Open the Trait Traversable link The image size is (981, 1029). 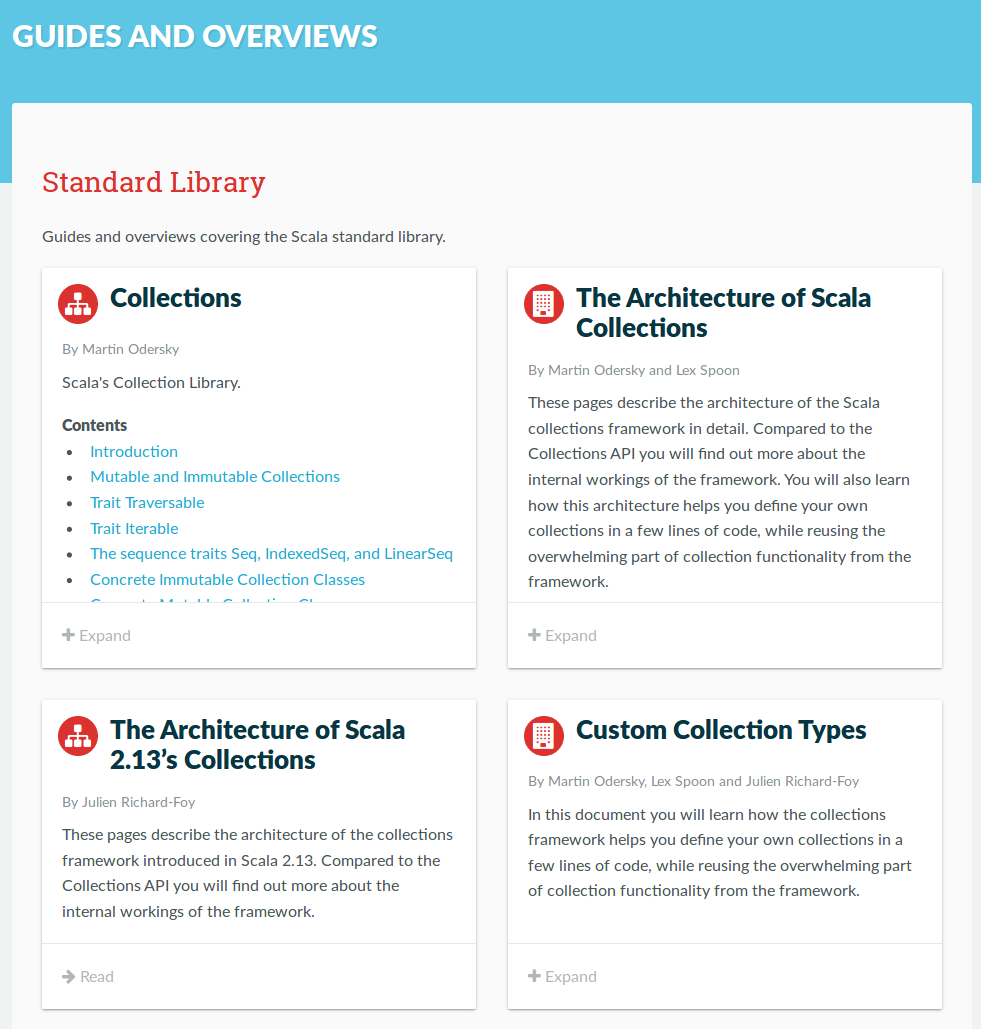click(147, 503)
